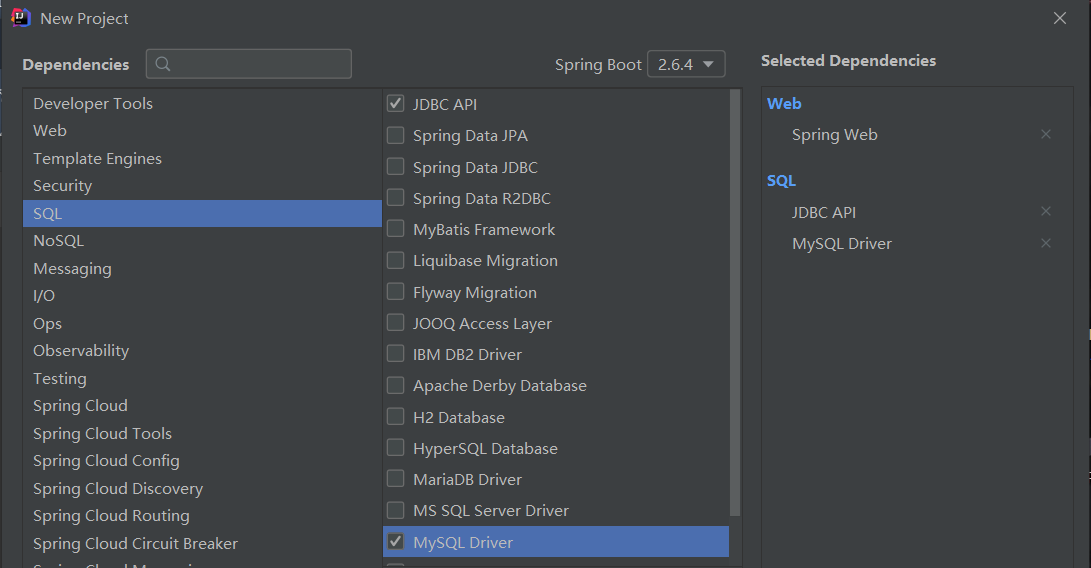Open Spring Cloud Tools category

point(202,434)
